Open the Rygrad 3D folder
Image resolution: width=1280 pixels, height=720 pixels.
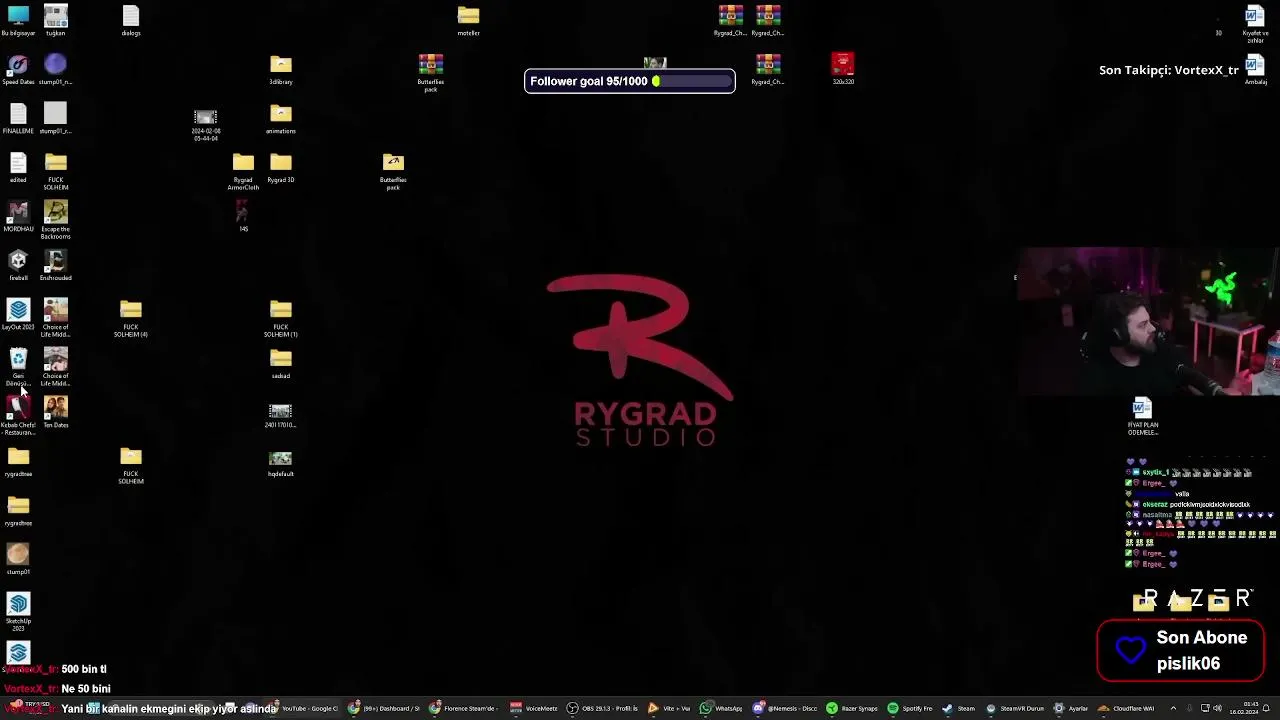(x=281, y=167)
